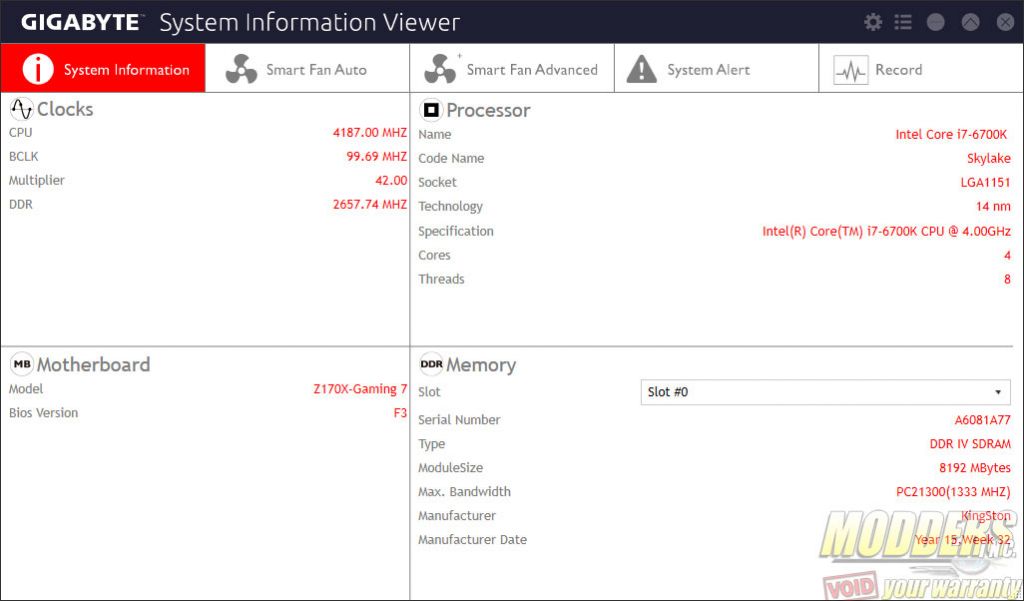Click the code name Skylake
The image size is (1024, 601).
click(x=989, y=159)
